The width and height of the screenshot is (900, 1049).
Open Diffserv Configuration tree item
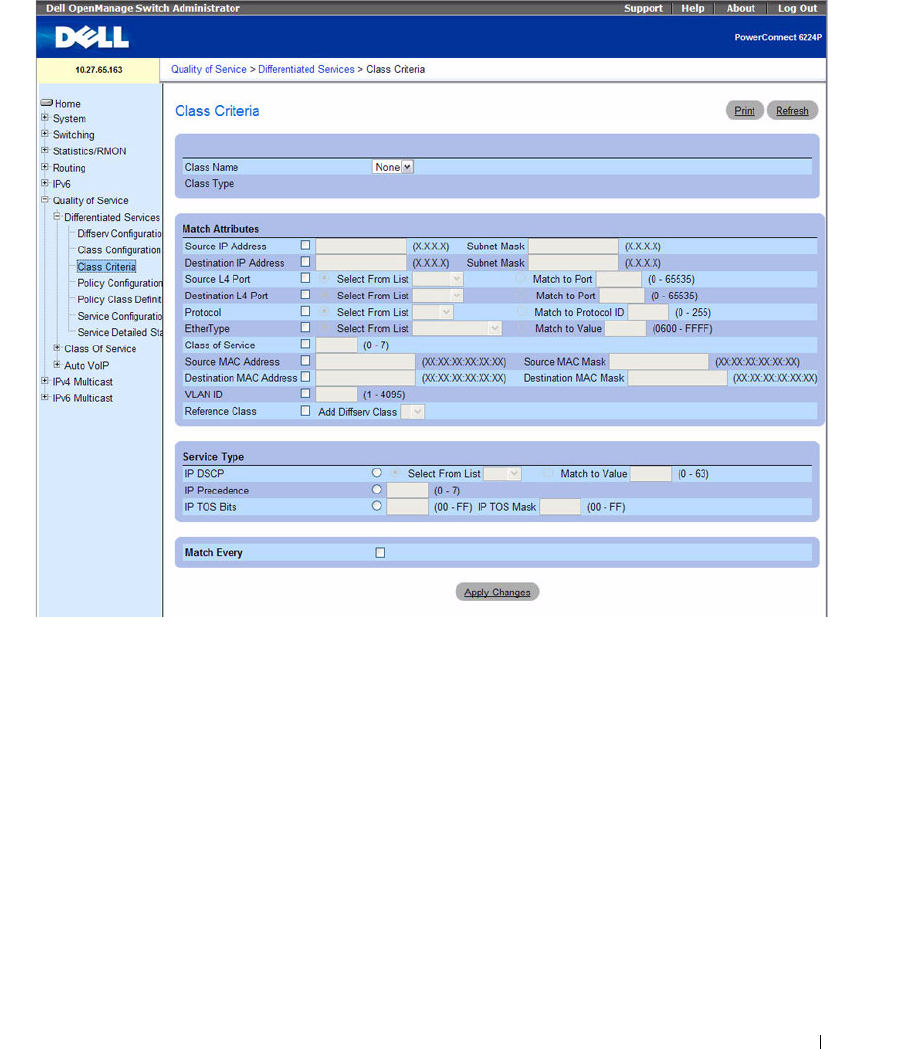[120, 233]
